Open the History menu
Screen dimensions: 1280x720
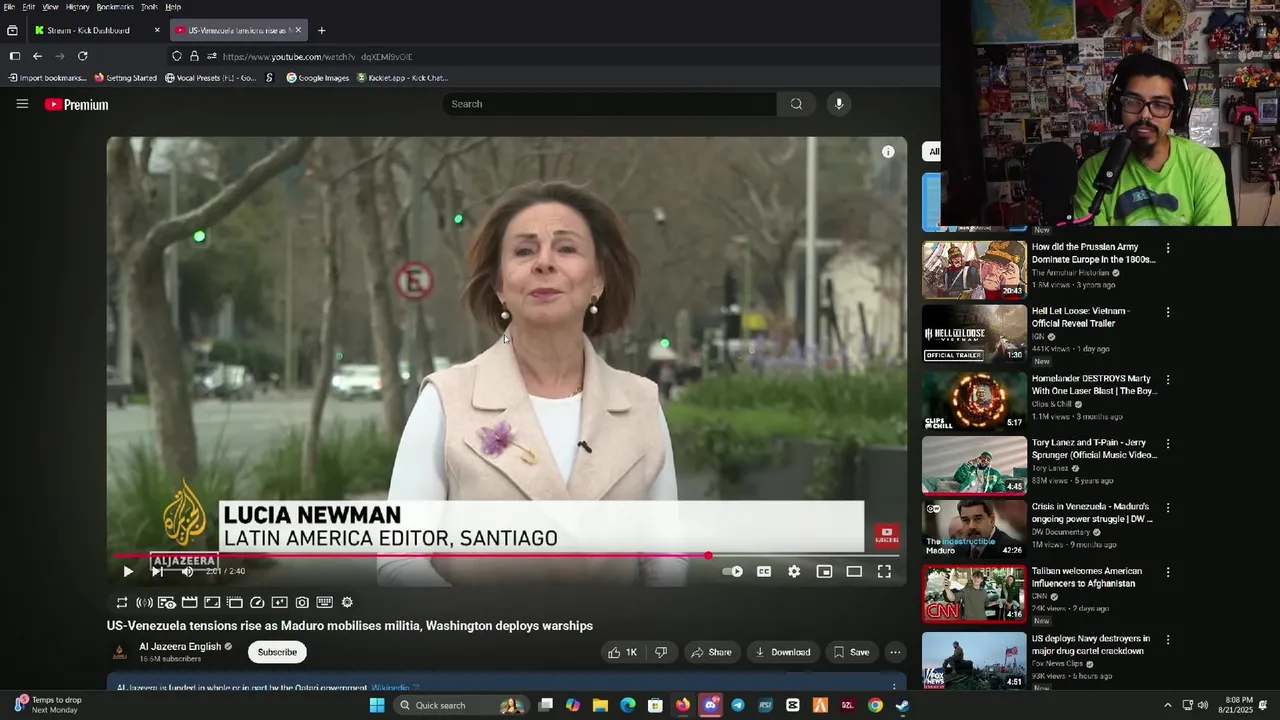click(77, 7)
